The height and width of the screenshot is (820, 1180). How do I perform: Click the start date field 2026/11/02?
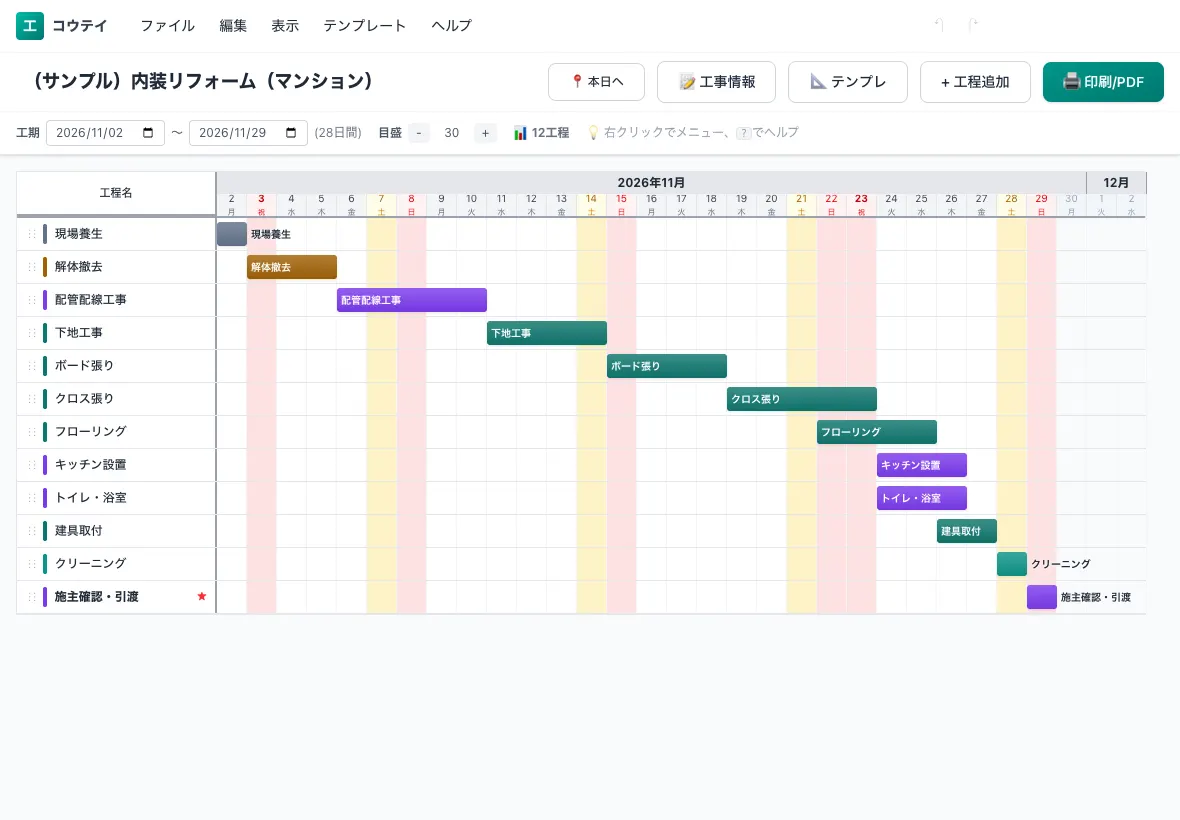(105, 132)
